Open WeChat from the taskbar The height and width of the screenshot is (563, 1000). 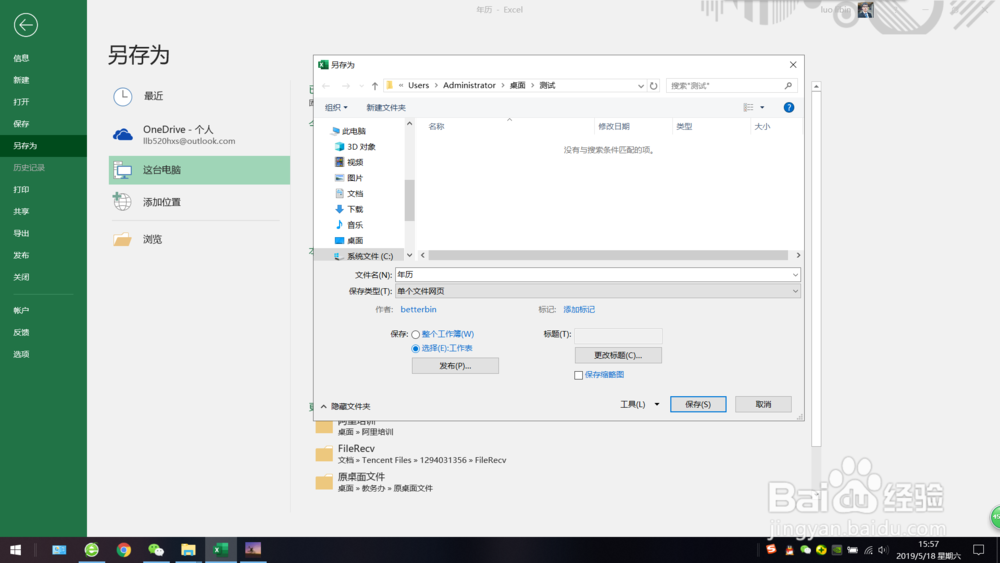click(156, 550)
